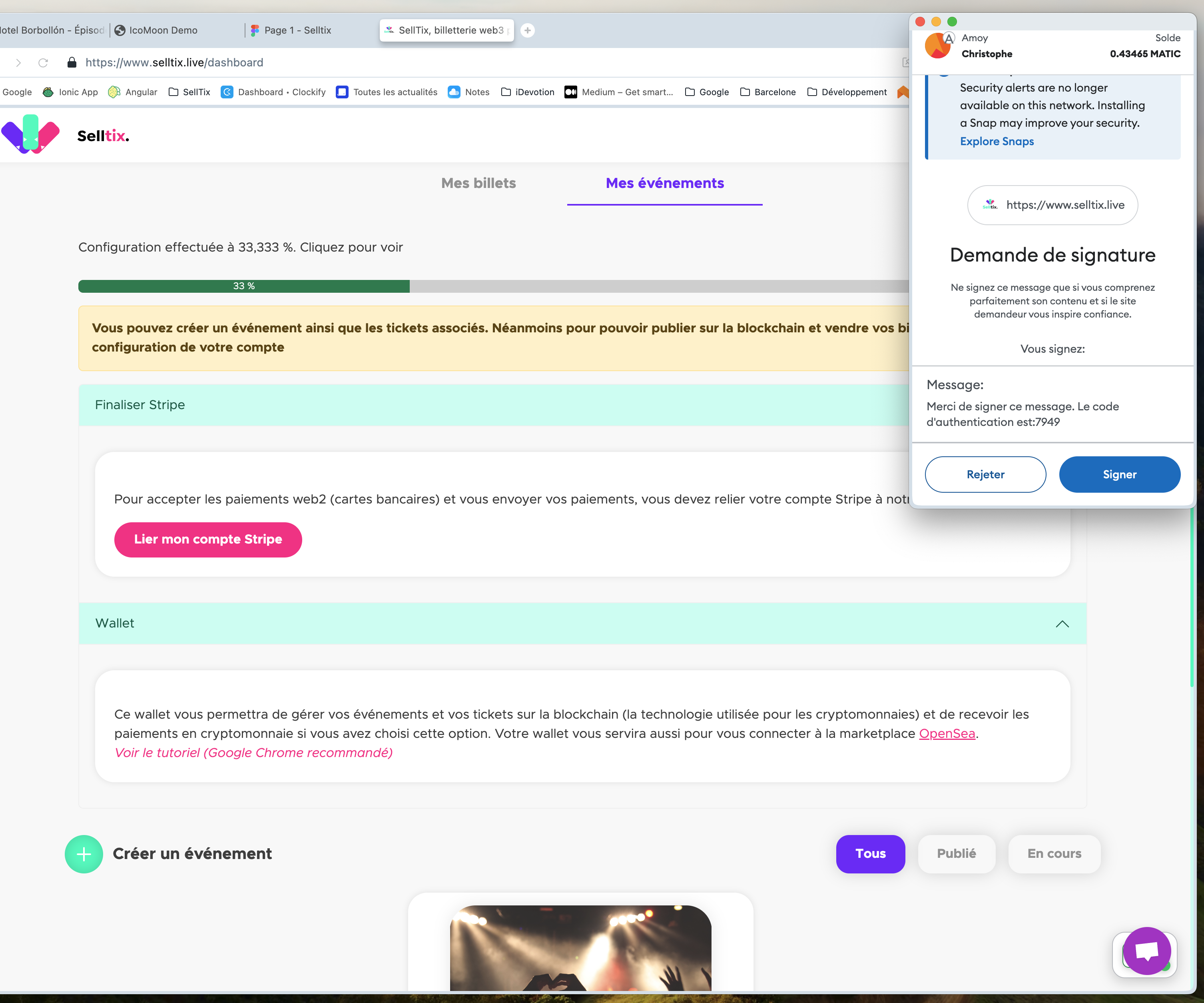This screenshot has width=1204, height=1003.
Task: Click the 33 % configuration progress bar
Action: coord(244,286)
